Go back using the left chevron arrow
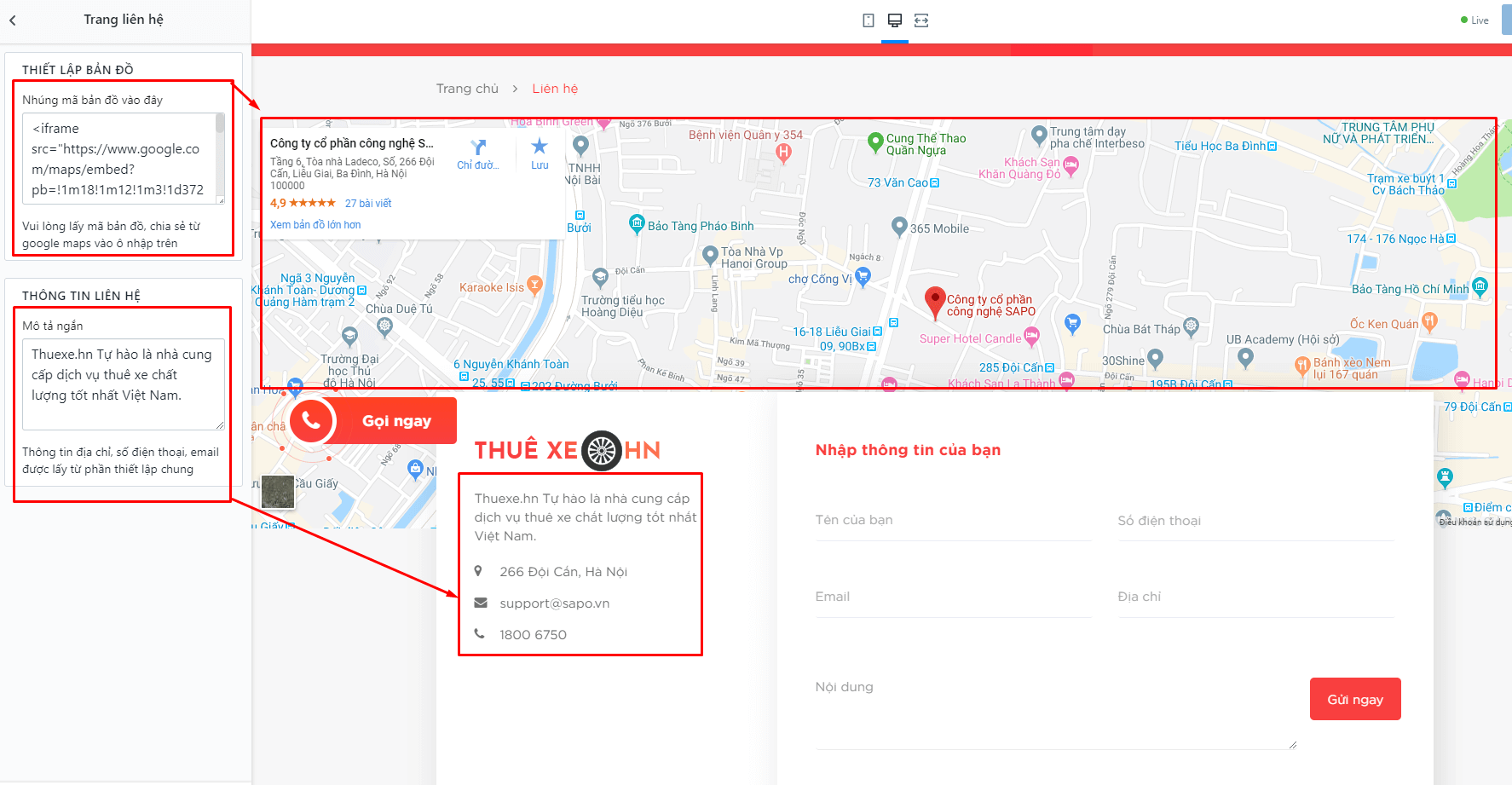 point(13,20)
